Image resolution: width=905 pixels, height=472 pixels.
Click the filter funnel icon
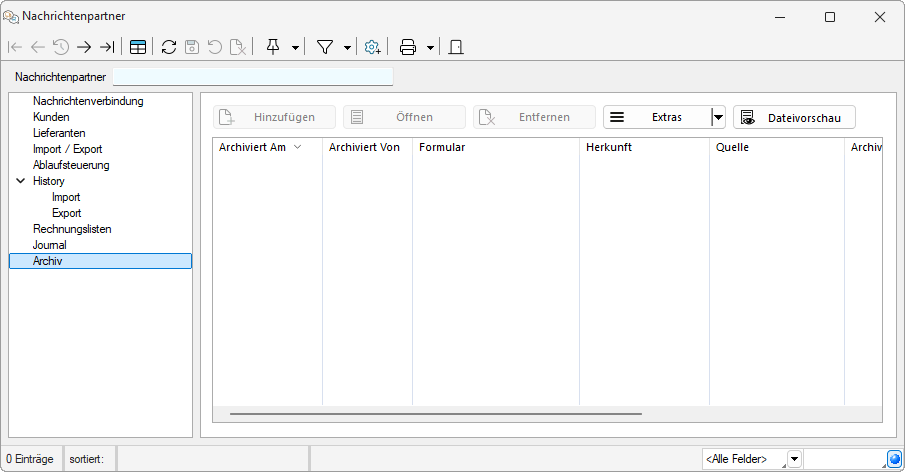tap(325, 47)
